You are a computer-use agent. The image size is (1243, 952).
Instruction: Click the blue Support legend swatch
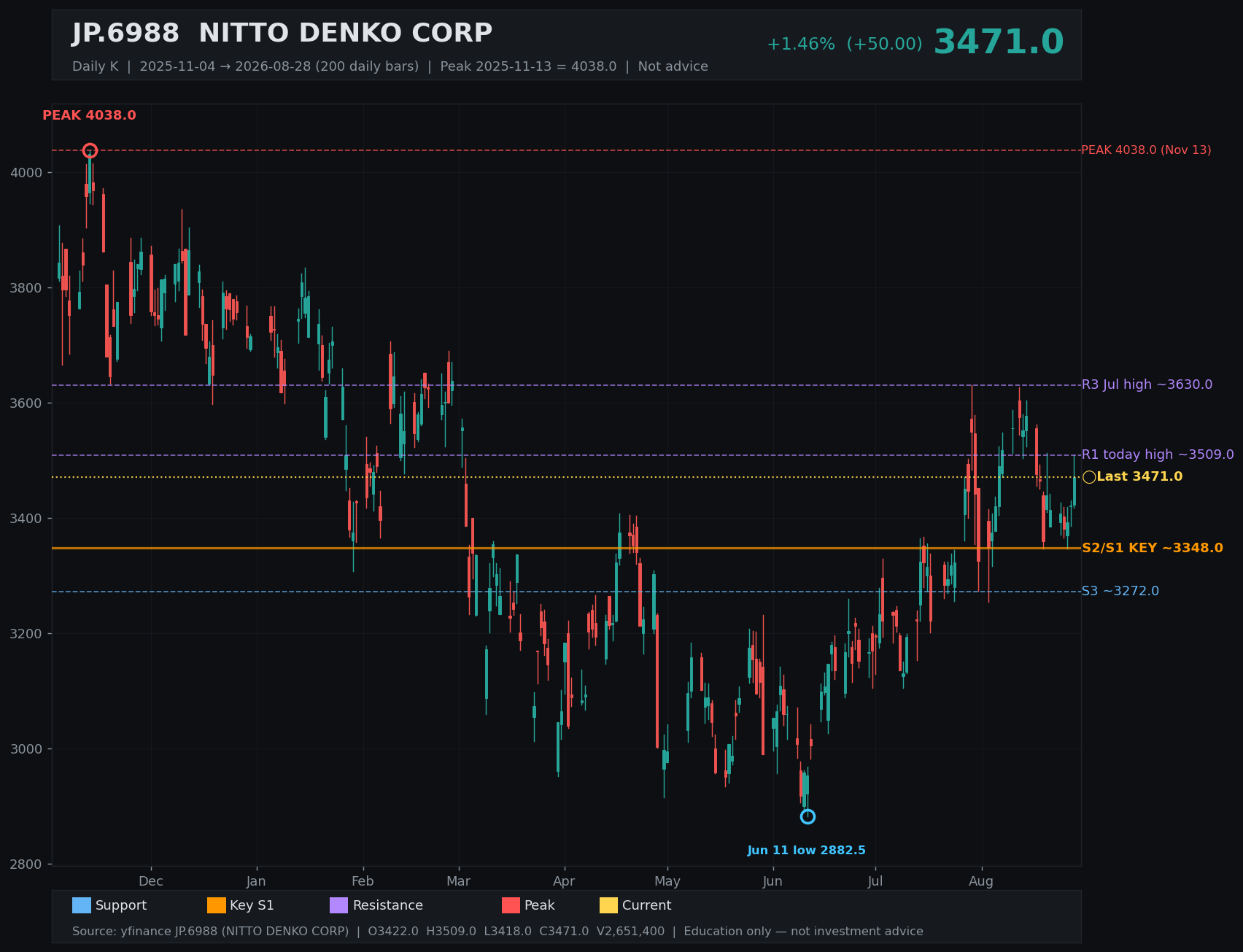pos(81,905)
